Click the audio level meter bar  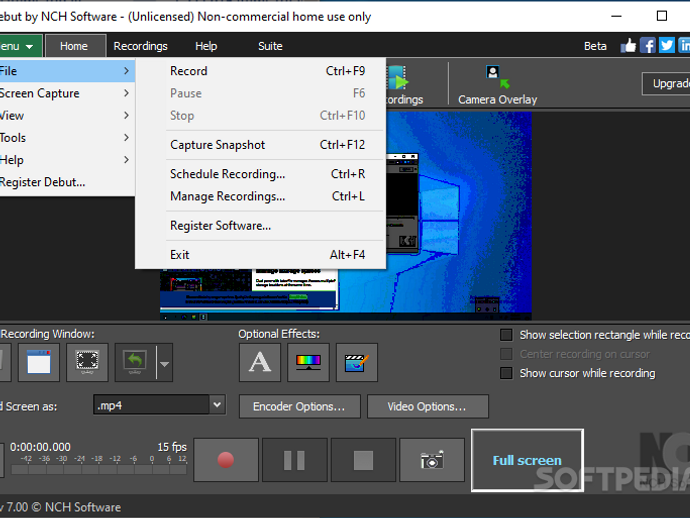point(99,470)
